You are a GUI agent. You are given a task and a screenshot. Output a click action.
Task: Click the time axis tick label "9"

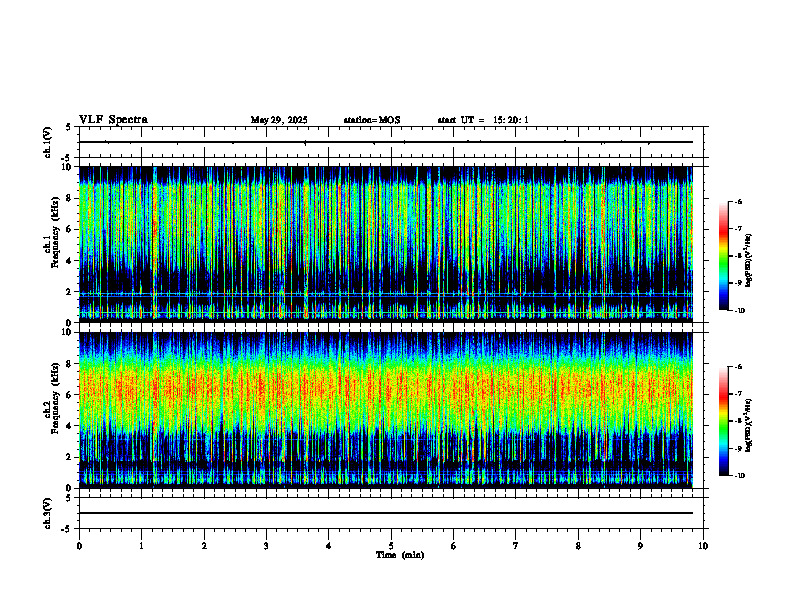click(640, 546)
